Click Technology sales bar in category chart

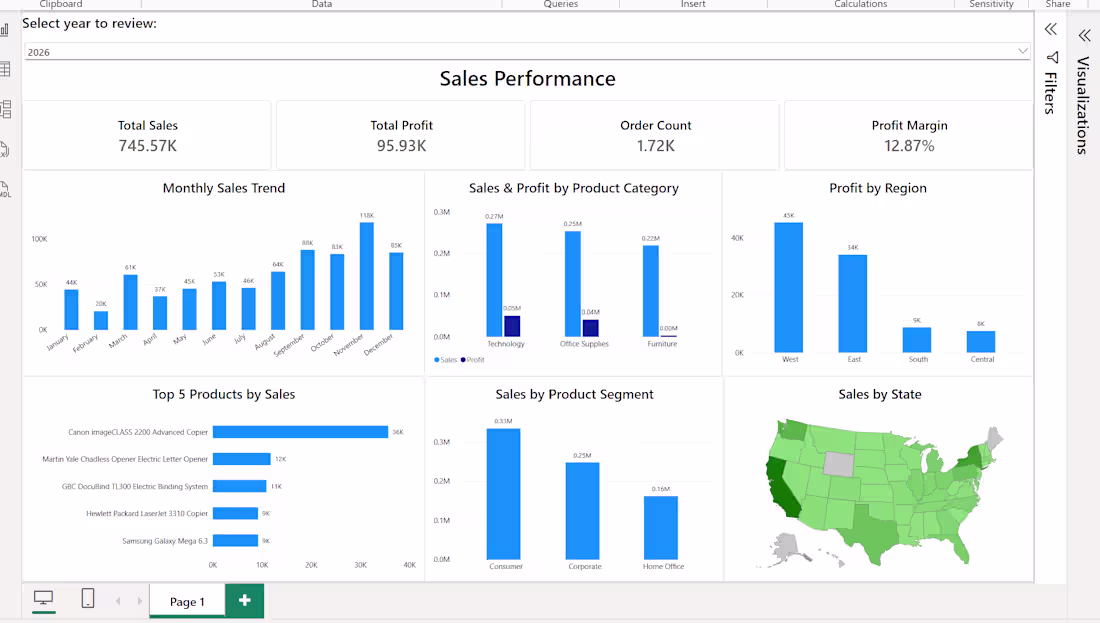[494, 280]
